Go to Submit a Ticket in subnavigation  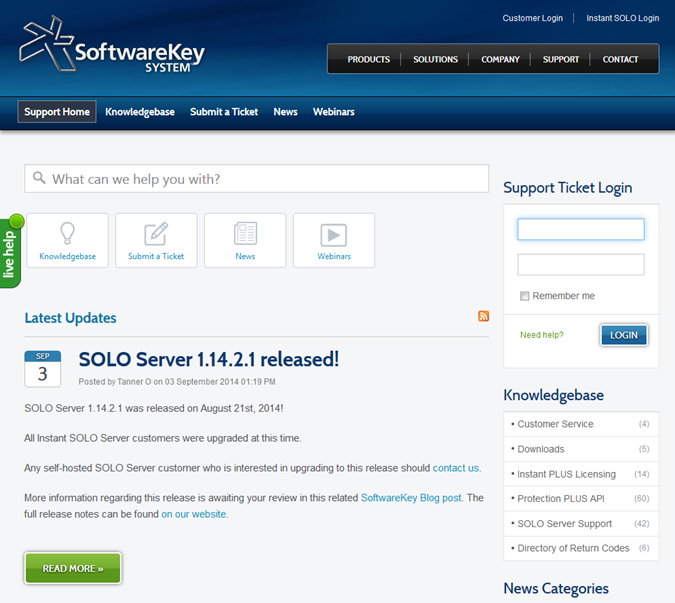224,112
